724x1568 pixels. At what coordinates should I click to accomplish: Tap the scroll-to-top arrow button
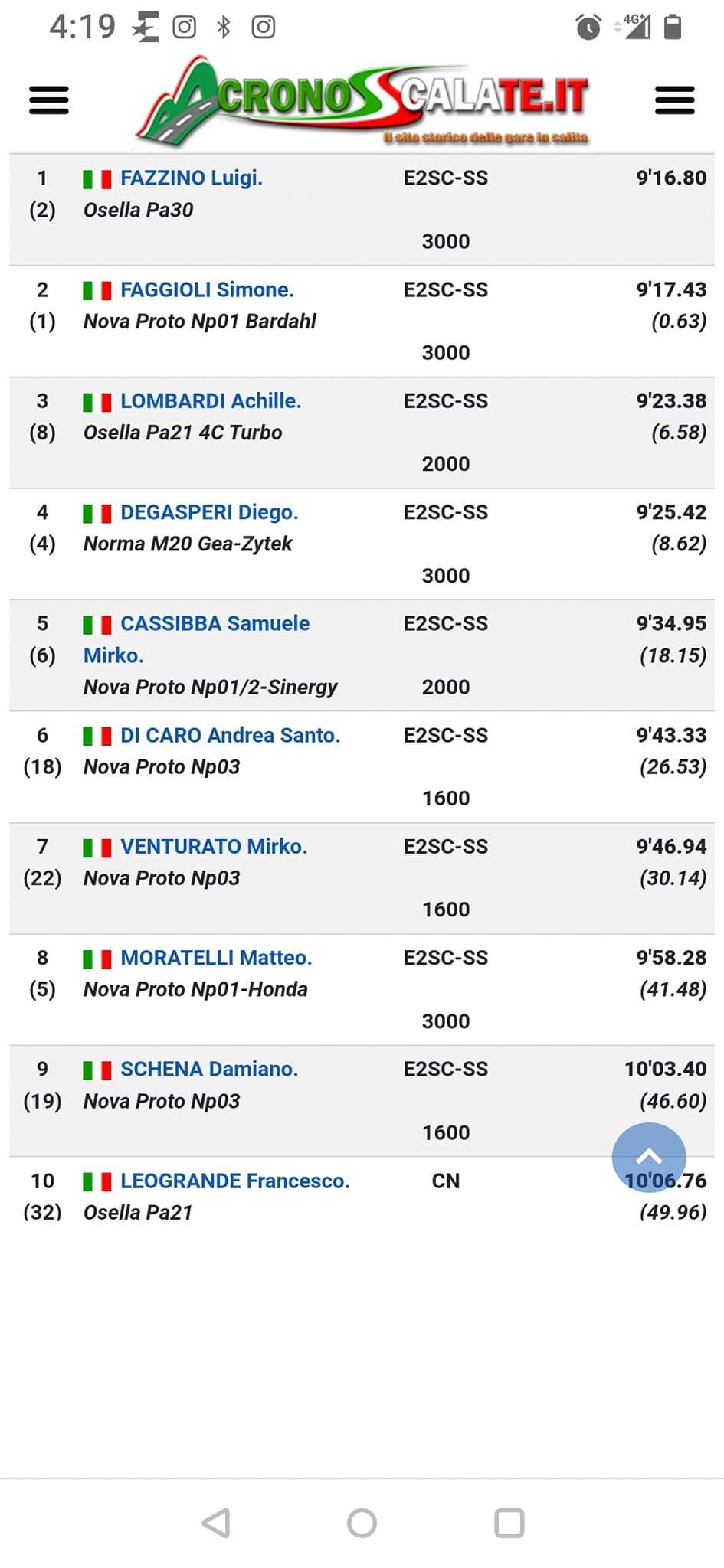pos(648,1158)
